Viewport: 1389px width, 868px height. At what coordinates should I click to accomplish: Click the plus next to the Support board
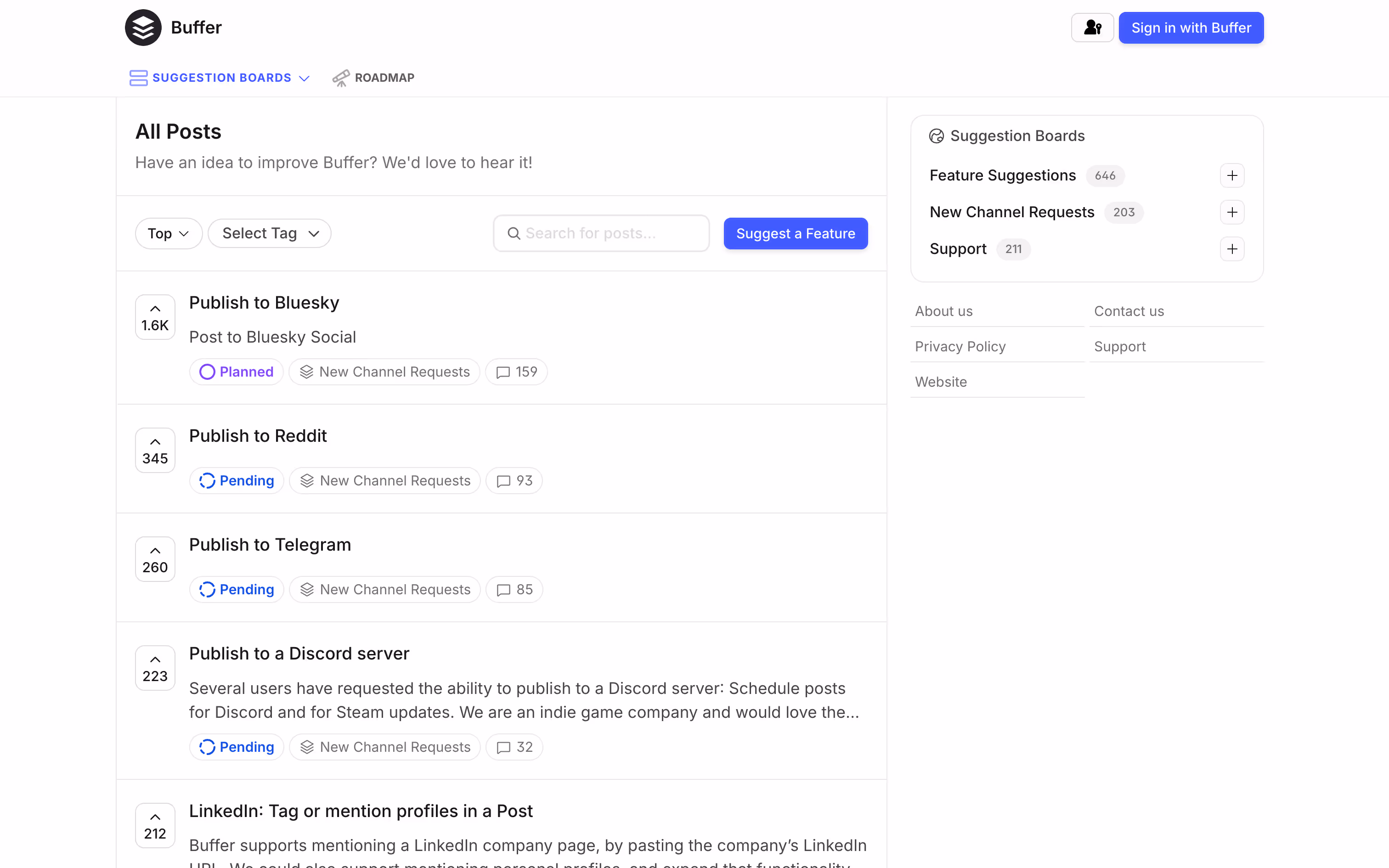tap(1232, 249)
